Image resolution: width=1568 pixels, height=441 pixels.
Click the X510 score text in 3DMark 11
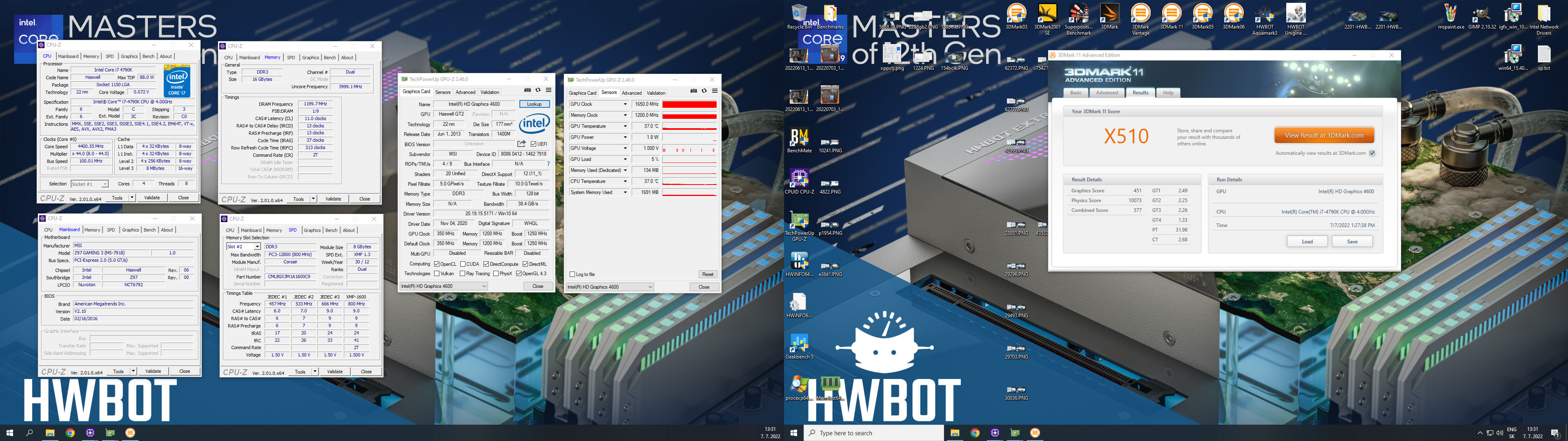click(x=1126, y=136)
